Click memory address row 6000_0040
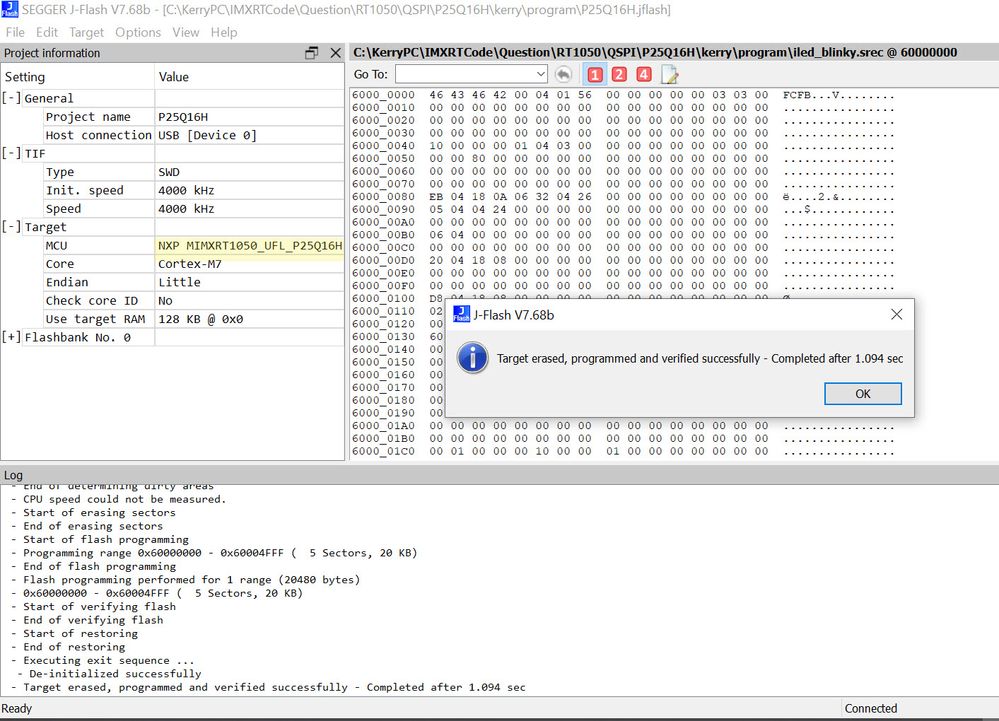999x721 pixels. (384, 146)
